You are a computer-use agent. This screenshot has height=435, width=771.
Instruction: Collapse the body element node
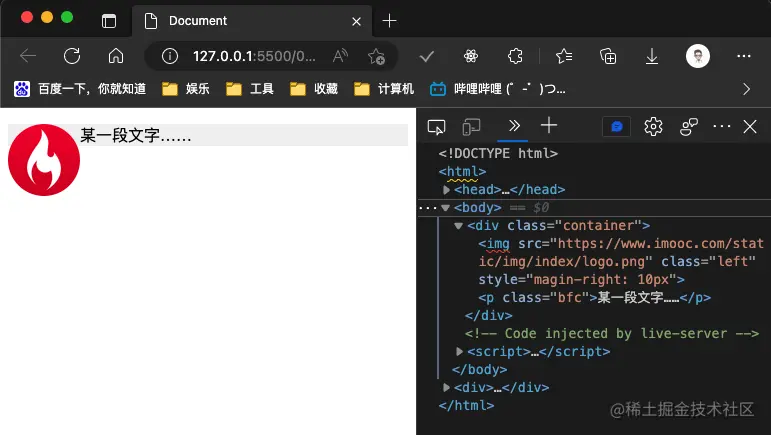445,208
